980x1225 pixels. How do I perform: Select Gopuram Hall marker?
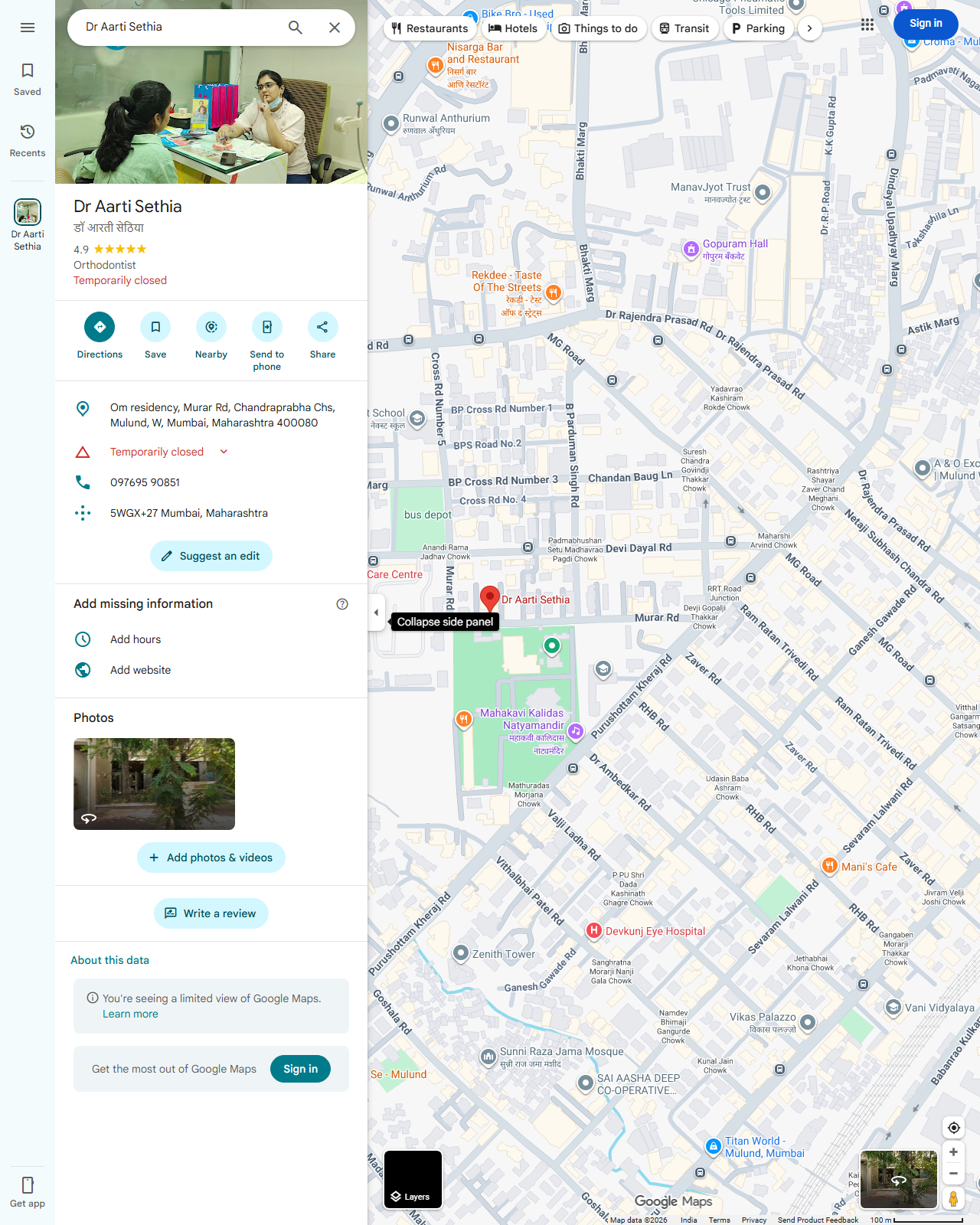pyautogui.click(x=691, y=249)
